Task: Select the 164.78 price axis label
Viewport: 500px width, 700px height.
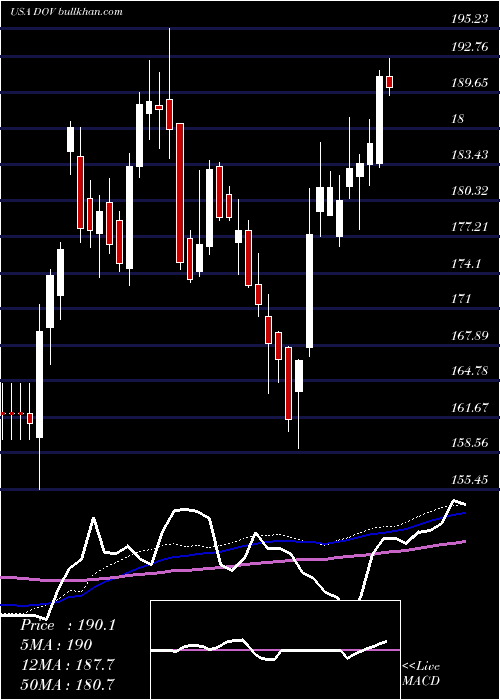Action: (x=469, y=371)
